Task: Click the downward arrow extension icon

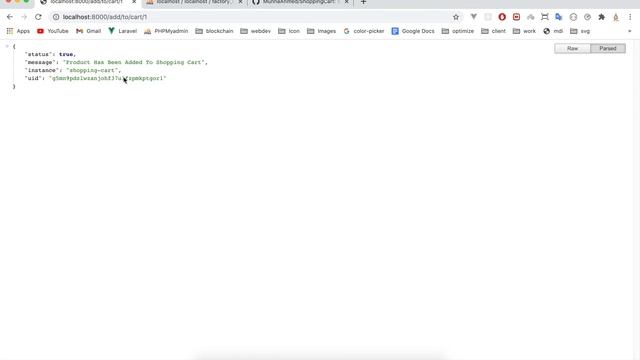Action: [x=473, y=17]
